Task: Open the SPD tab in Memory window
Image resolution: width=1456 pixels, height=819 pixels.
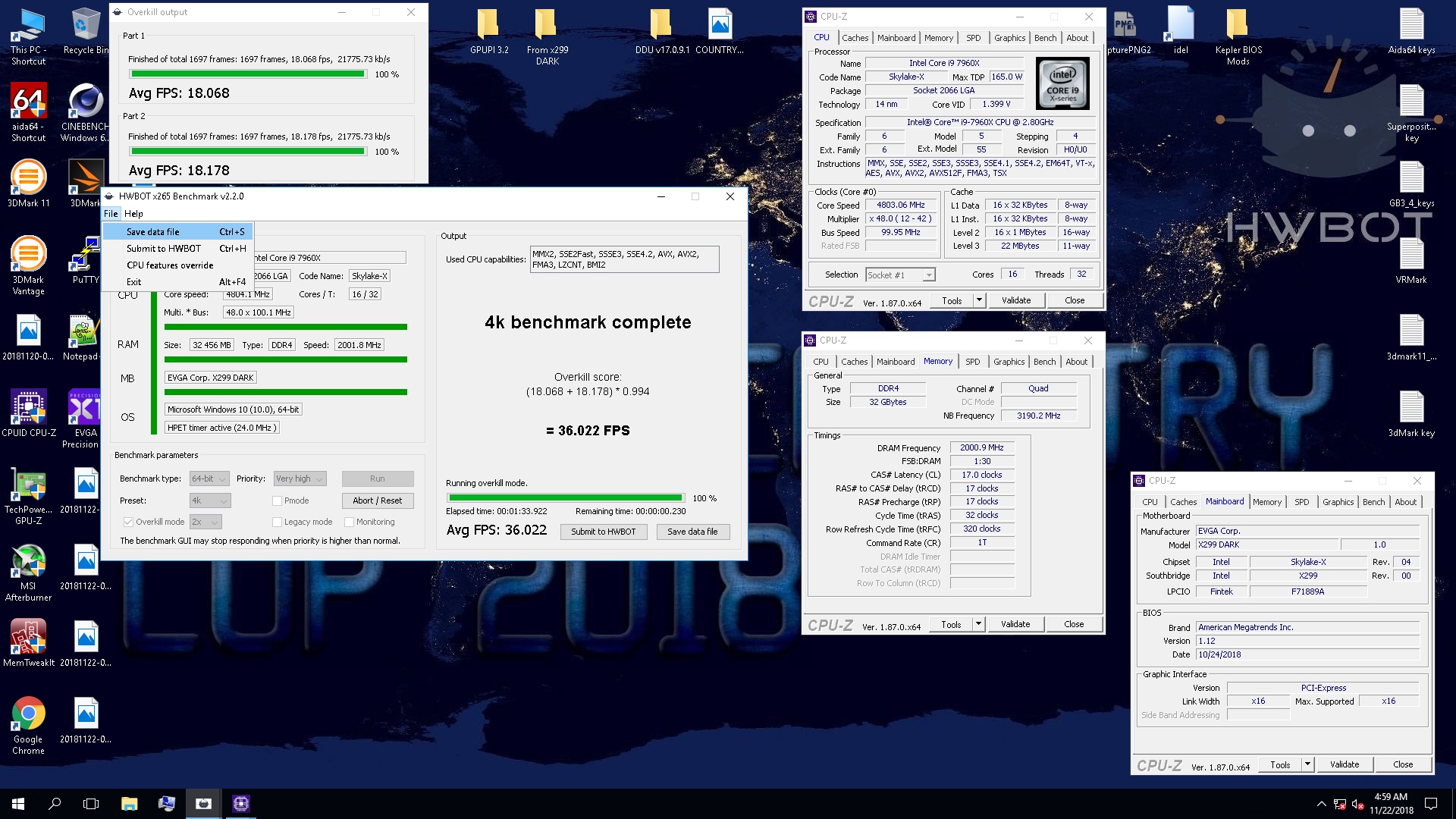Action: point(973,362)
